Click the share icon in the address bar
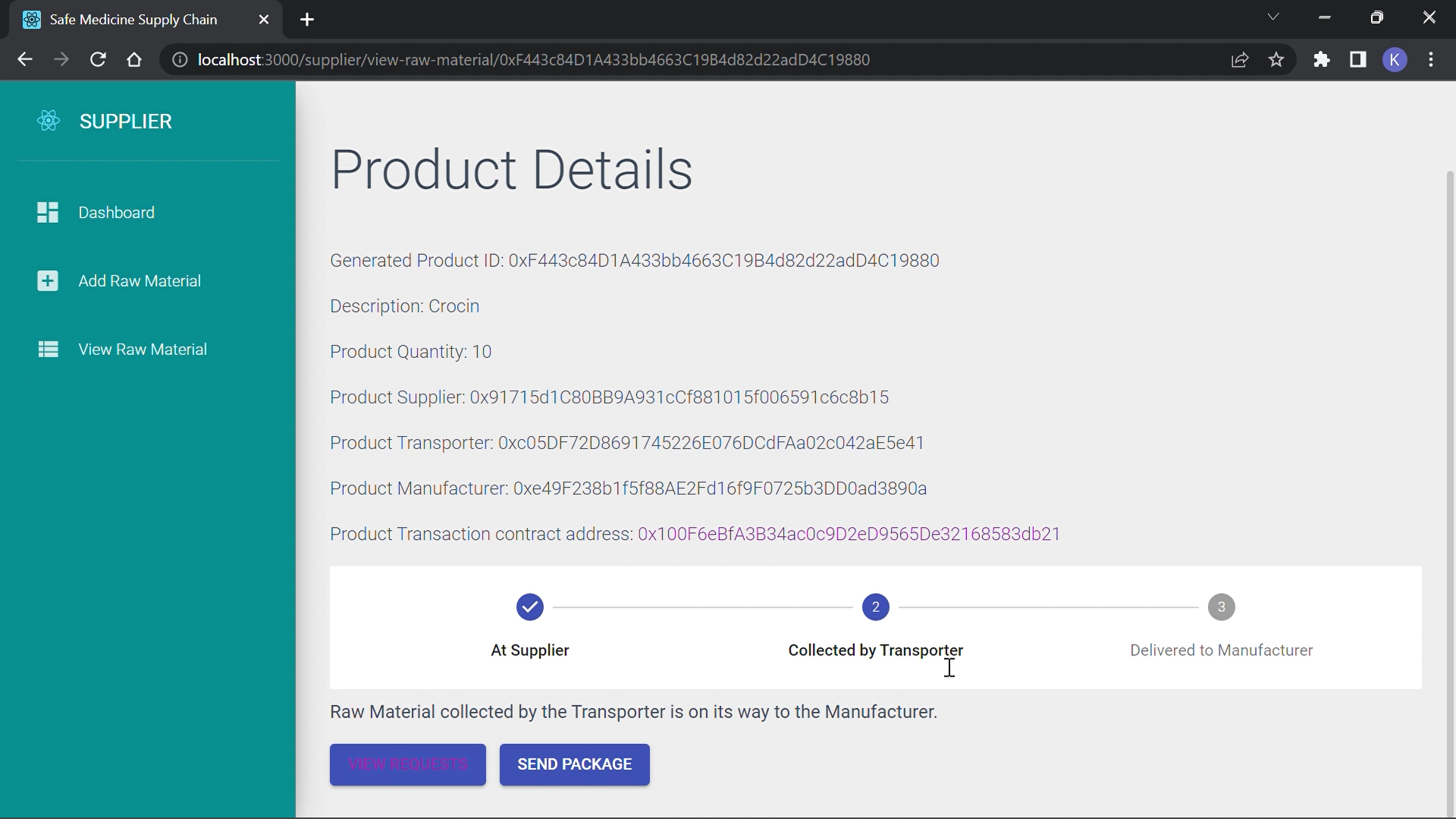This screenshot has height=819, width=1456. [x=1241, y=59]
